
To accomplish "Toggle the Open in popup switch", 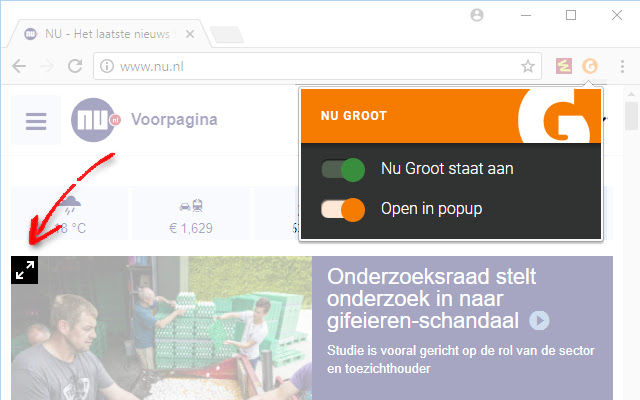I will [343, 210].
